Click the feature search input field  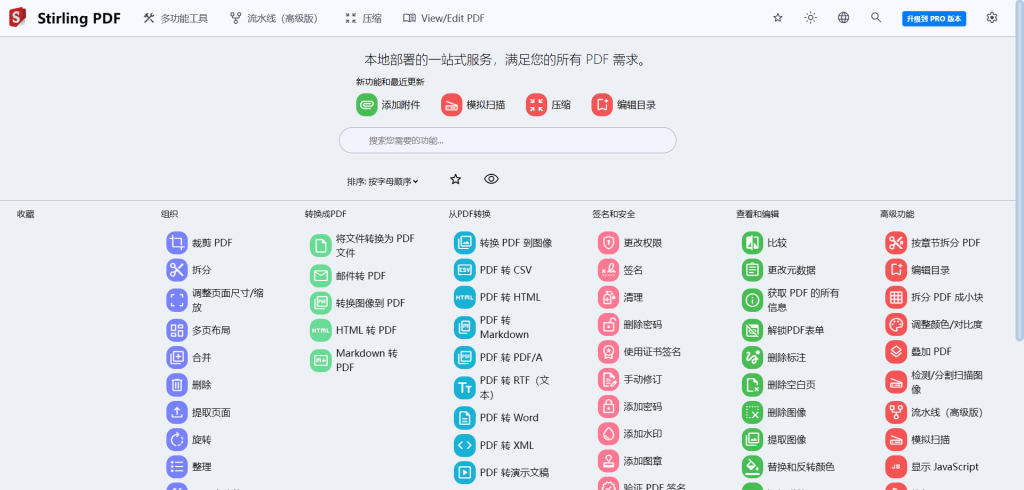pos(507,140)
